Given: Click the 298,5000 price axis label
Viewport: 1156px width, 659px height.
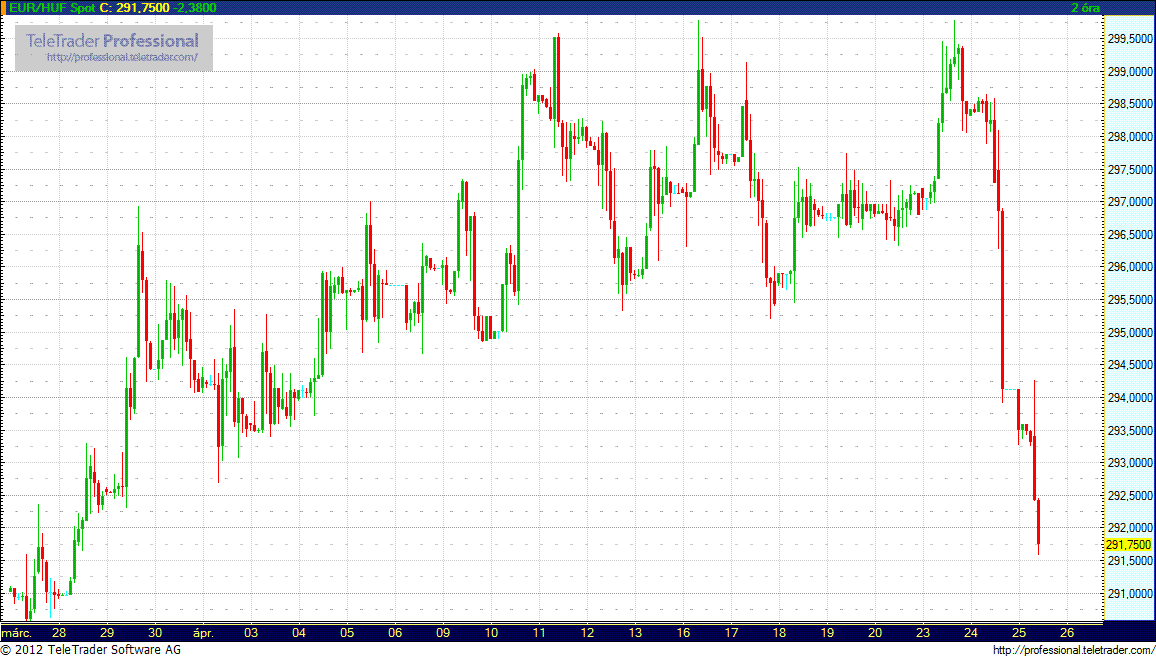Looking at the screenshot, I should [x=1131, y=105].
